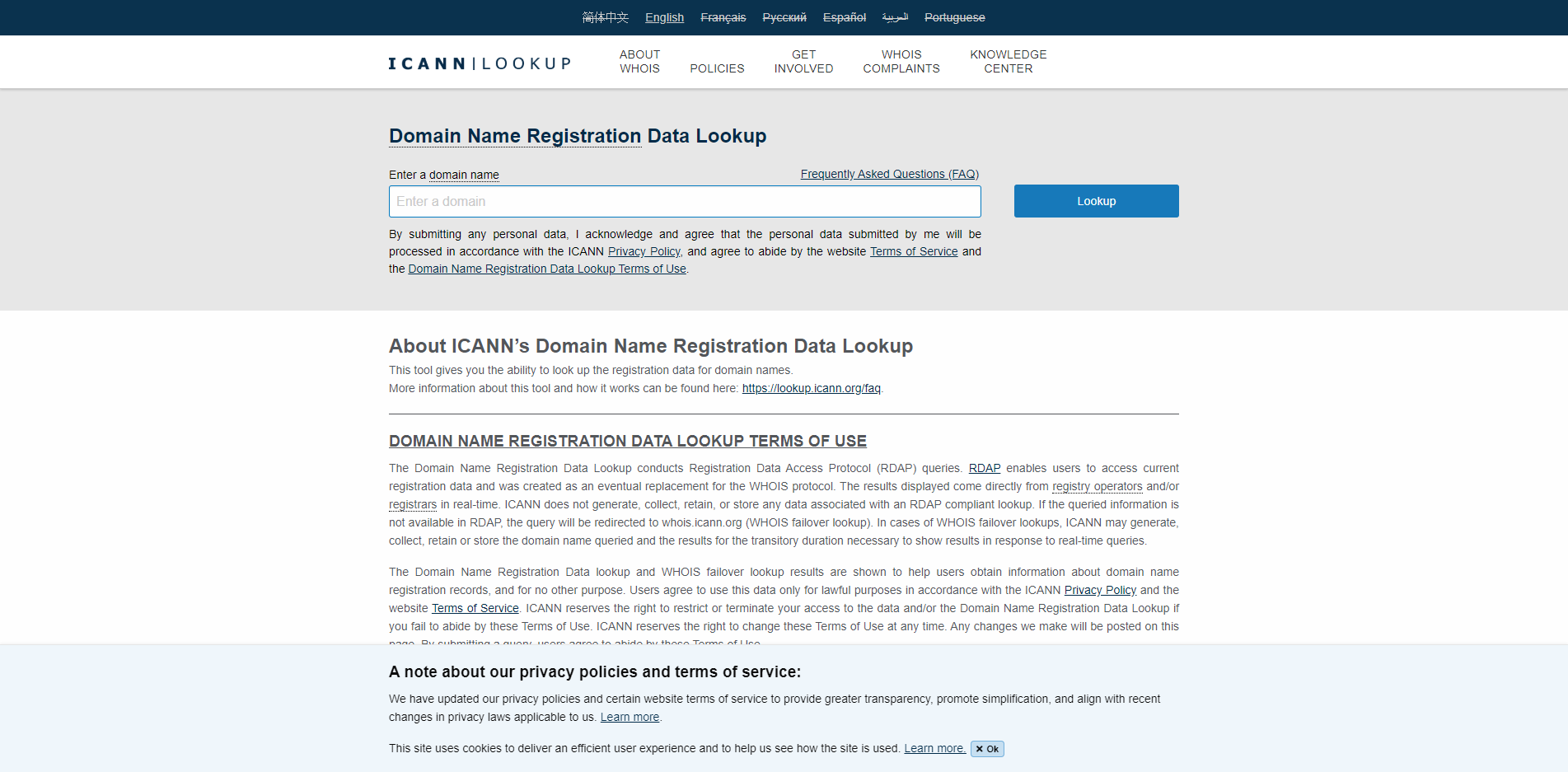Click 'A note about our privacy policies' heading
1568x772 pixels.
pyautogui.click(x=595, y=671)
